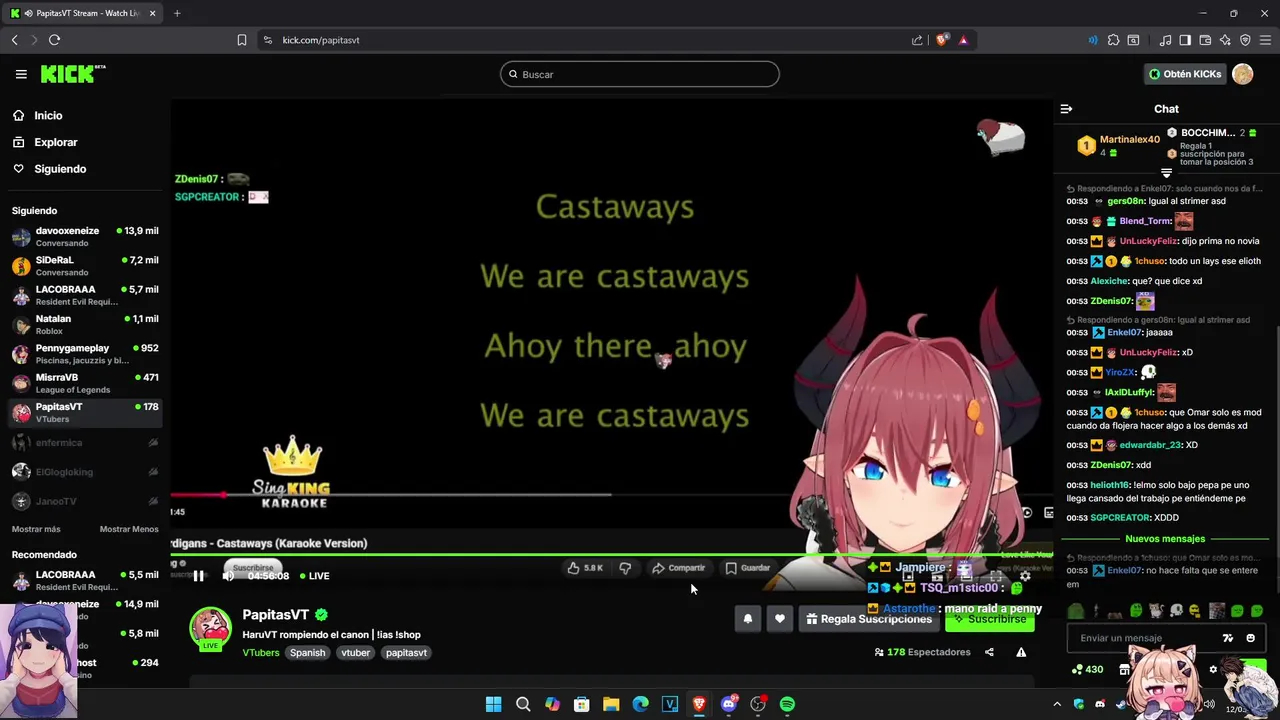Open offline enfermica channel
The width and height of the screenshot is (1280, 720).
coord(85,442)
